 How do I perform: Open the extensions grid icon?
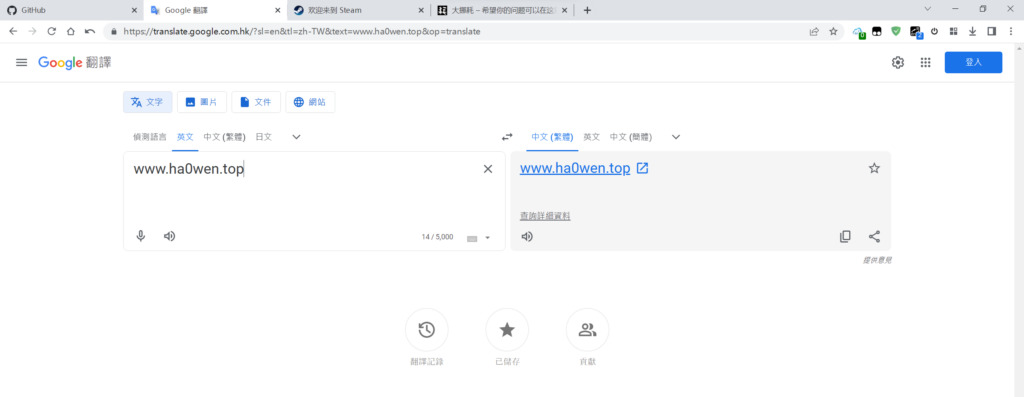(953, 31)
